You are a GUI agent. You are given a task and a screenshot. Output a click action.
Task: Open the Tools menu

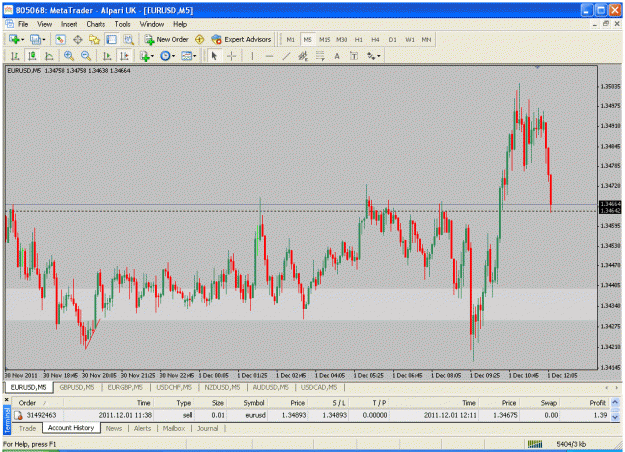click(122, 24)
